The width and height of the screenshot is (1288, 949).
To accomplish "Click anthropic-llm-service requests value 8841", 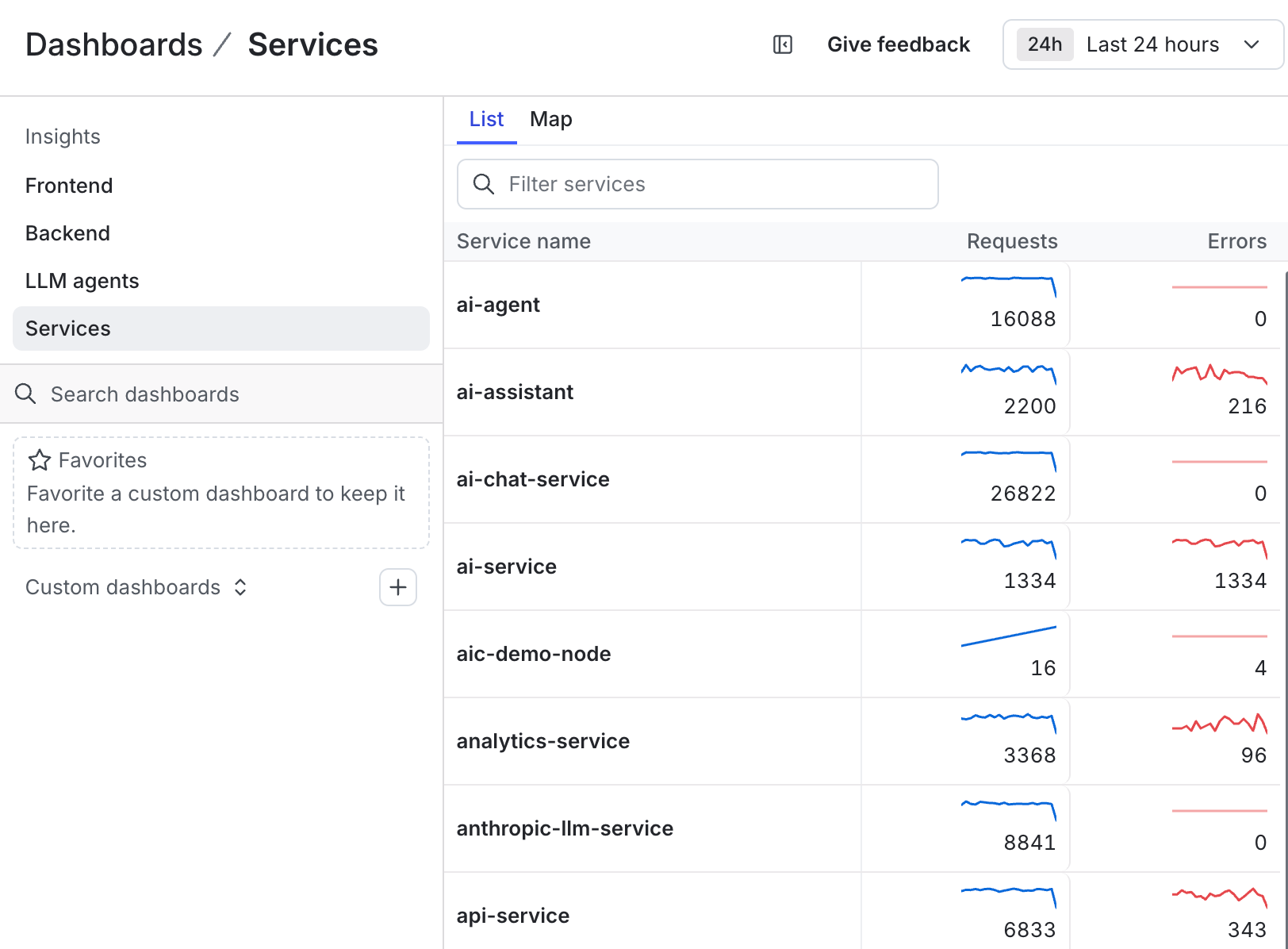I will tap(1029, 843).
